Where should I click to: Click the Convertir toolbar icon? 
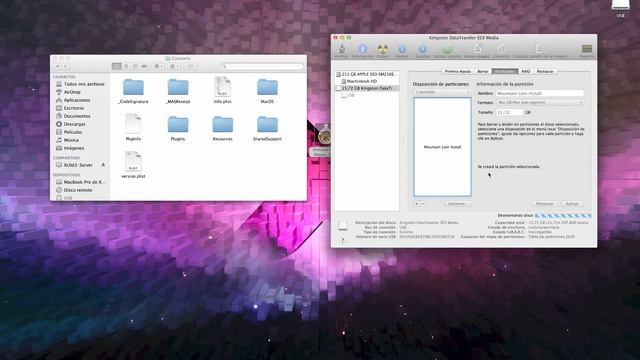[x=500, y=49]
